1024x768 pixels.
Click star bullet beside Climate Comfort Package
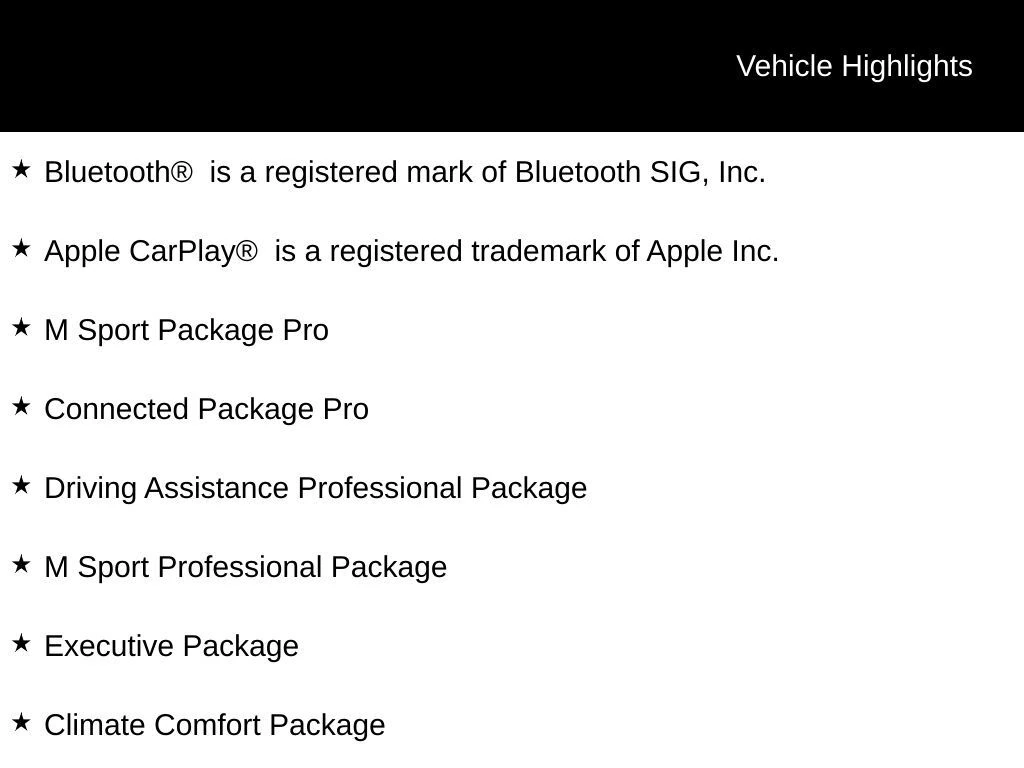tap(21, 723)
